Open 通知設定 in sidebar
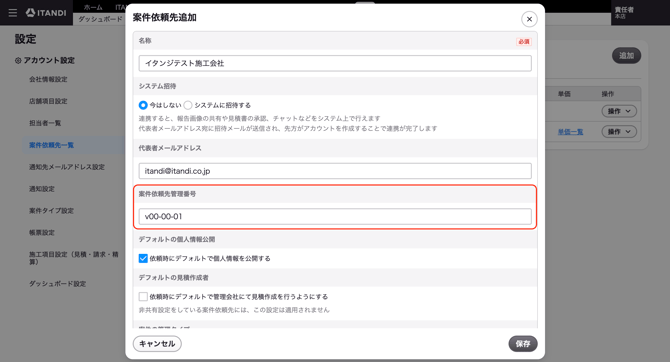This screenshot has height=362, width=670. tap(41, 189)
